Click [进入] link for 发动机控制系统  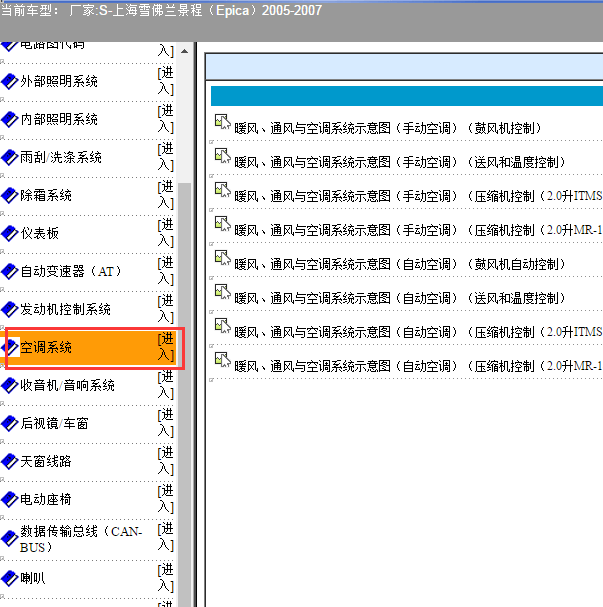pos(166,309)
